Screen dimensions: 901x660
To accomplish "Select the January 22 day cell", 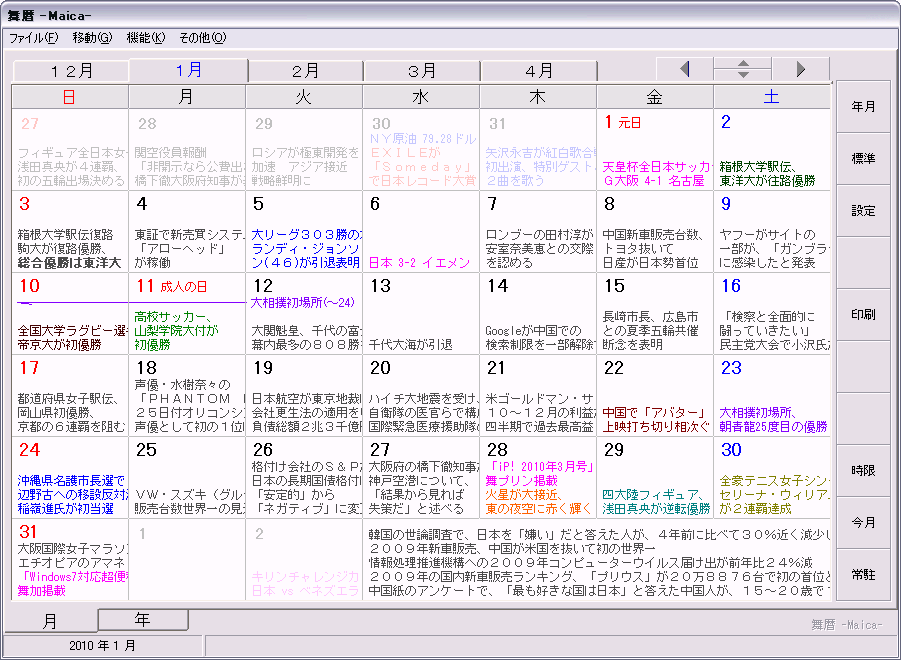I will (654, 396).
